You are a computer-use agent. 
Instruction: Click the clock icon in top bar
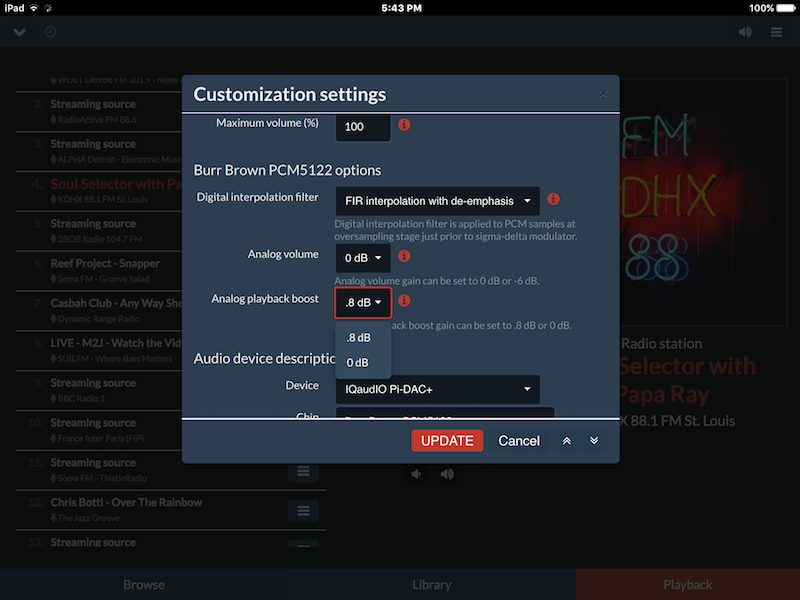[x=51, y=32]
